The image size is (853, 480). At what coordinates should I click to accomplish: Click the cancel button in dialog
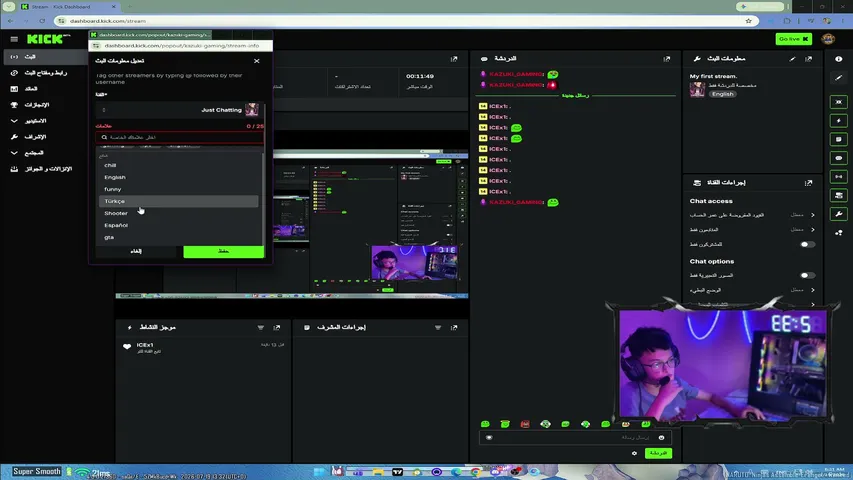[x=136, y=251]
